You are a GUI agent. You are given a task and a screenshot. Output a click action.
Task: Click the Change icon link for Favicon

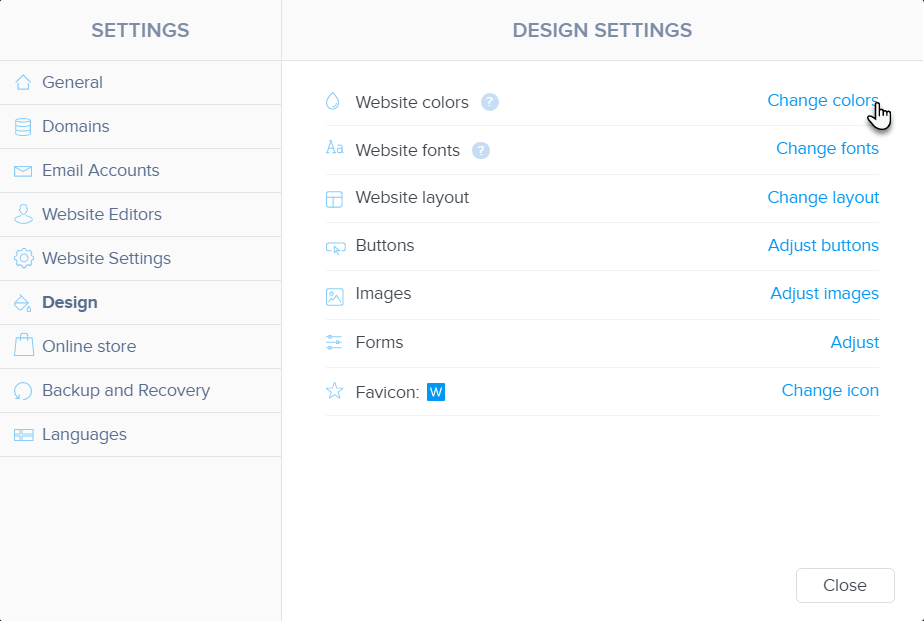(x=830, y=391)
